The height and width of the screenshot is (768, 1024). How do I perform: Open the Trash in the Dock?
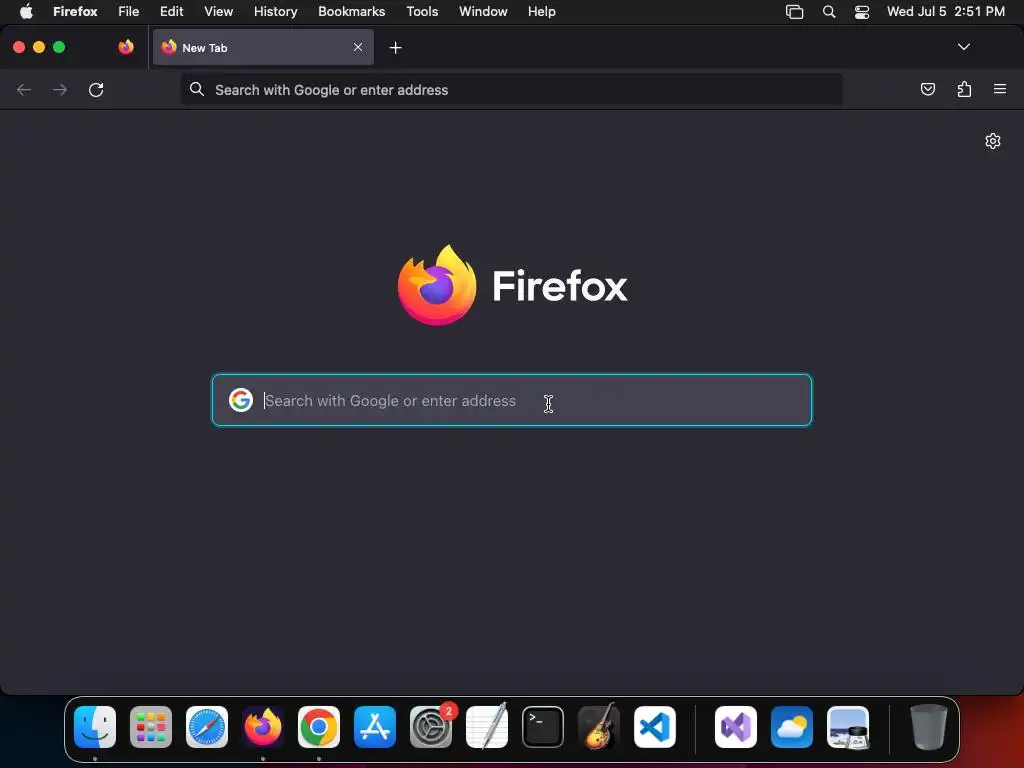tap(929, 727)
